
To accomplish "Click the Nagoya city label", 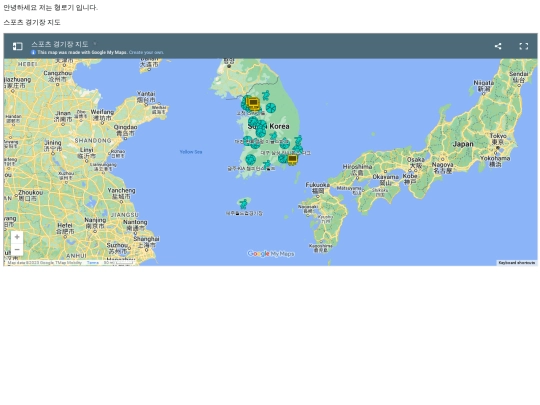I will (x=443, y=167).
